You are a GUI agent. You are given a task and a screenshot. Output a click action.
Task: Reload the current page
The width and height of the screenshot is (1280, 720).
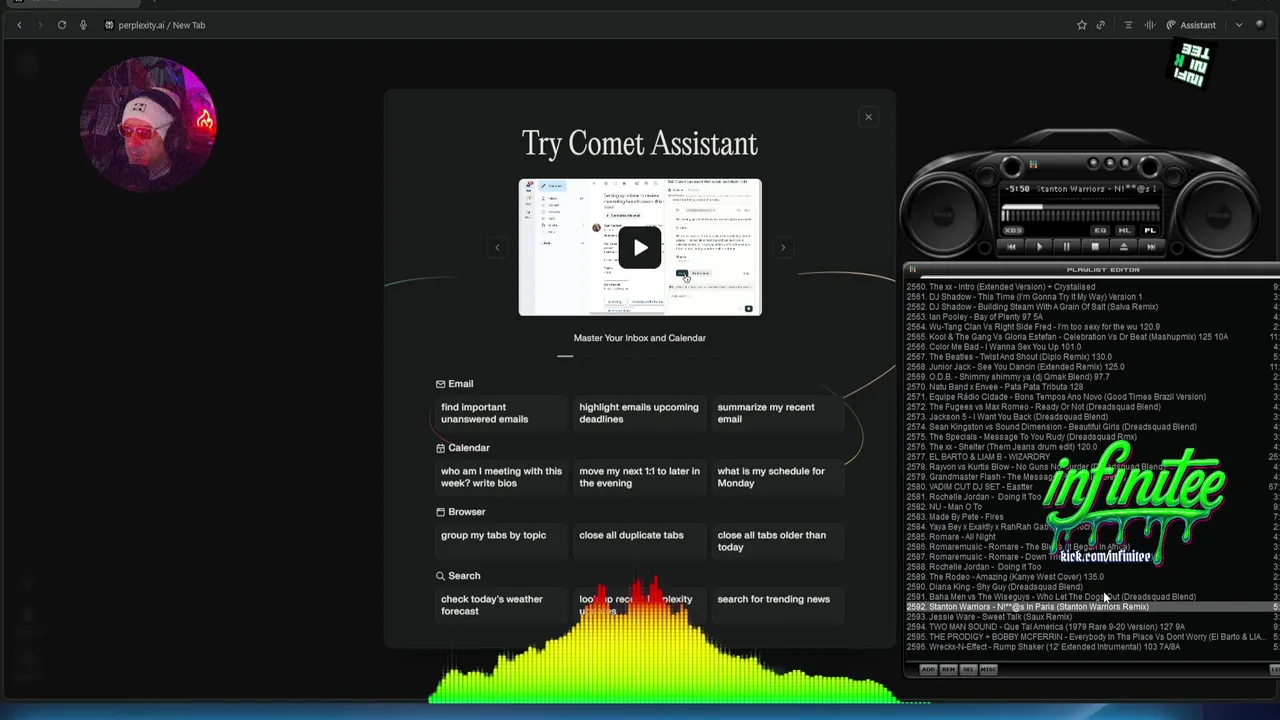tap(62, 25)
